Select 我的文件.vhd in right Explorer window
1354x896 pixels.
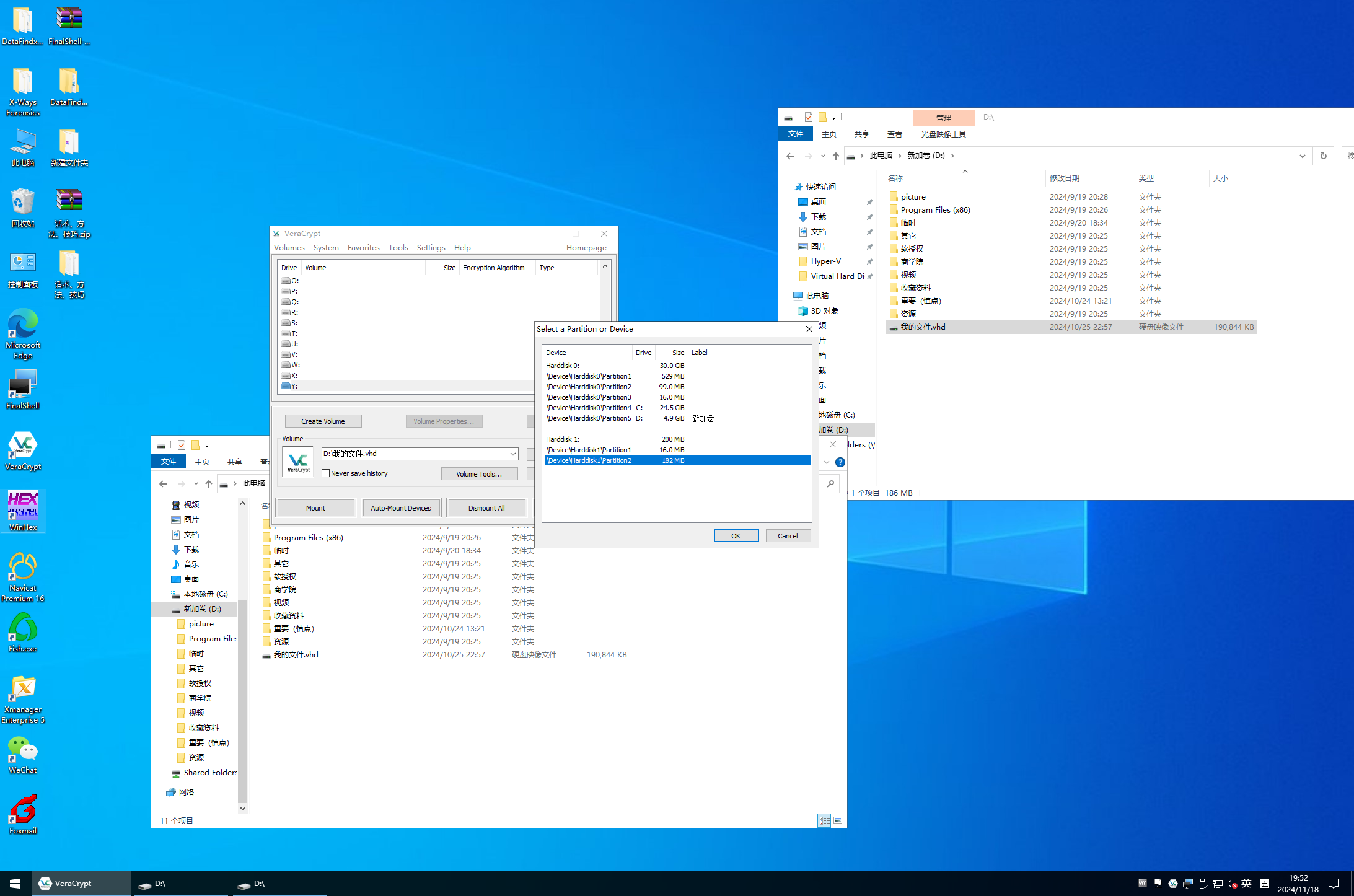click(1071, 327)
